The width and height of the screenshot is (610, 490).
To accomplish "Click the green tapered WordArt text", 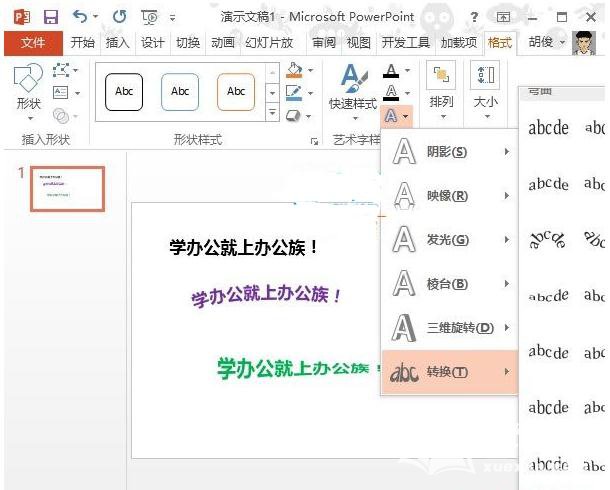I will [298, 368].
